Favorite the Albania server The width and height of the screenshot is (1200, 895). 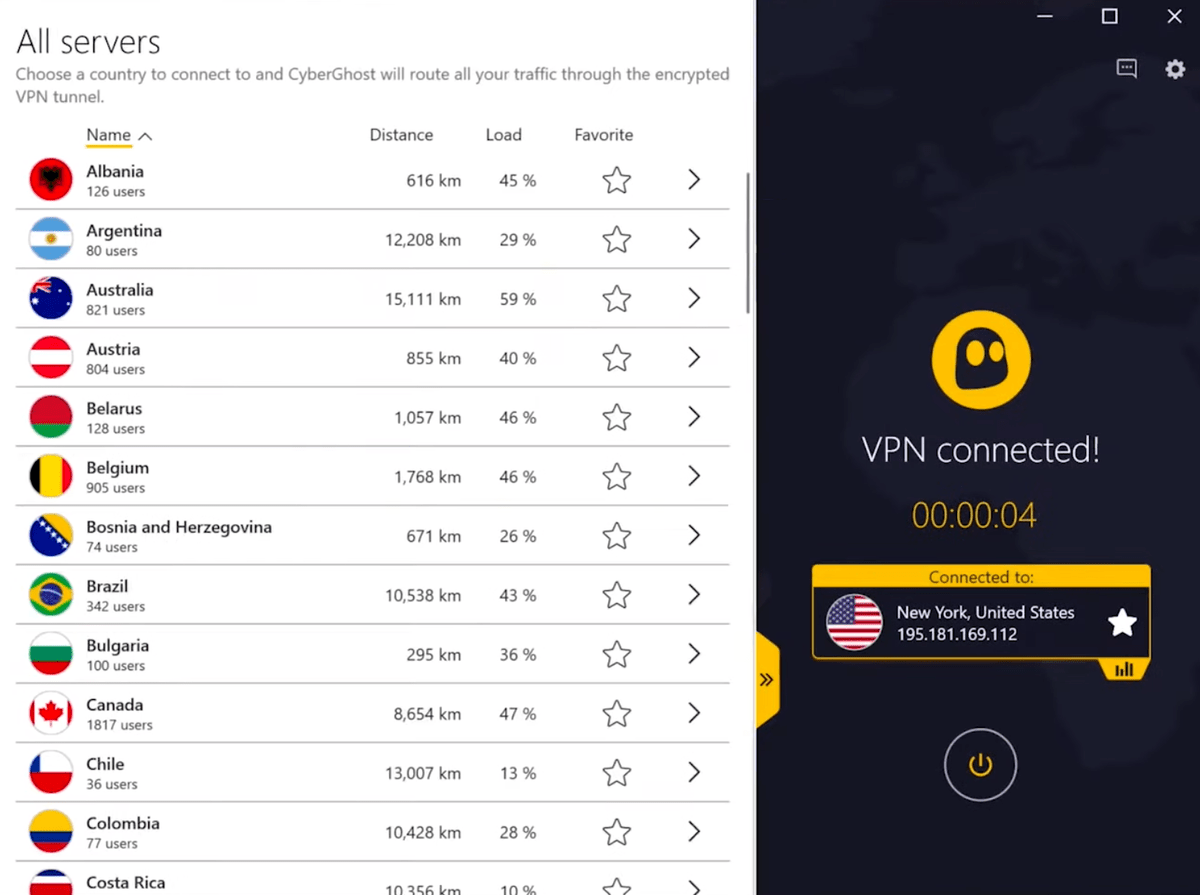point(616,180)
